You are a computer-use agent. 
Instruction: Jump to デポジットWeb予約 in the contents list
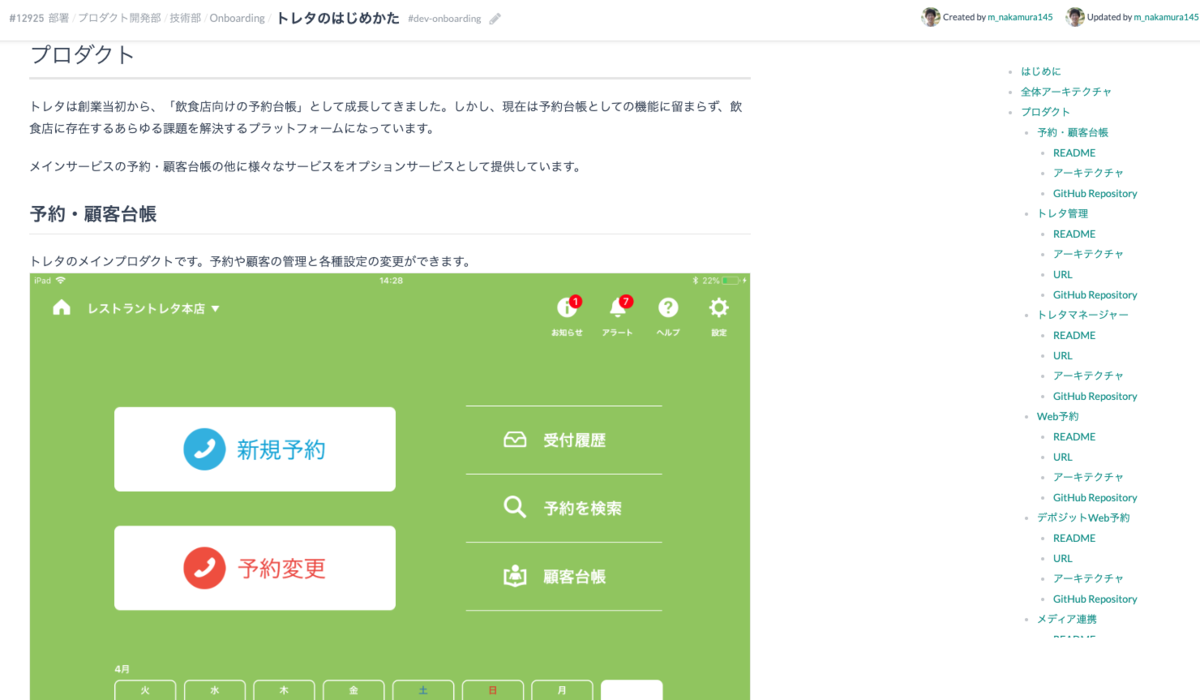click(x=1083, y=518)
